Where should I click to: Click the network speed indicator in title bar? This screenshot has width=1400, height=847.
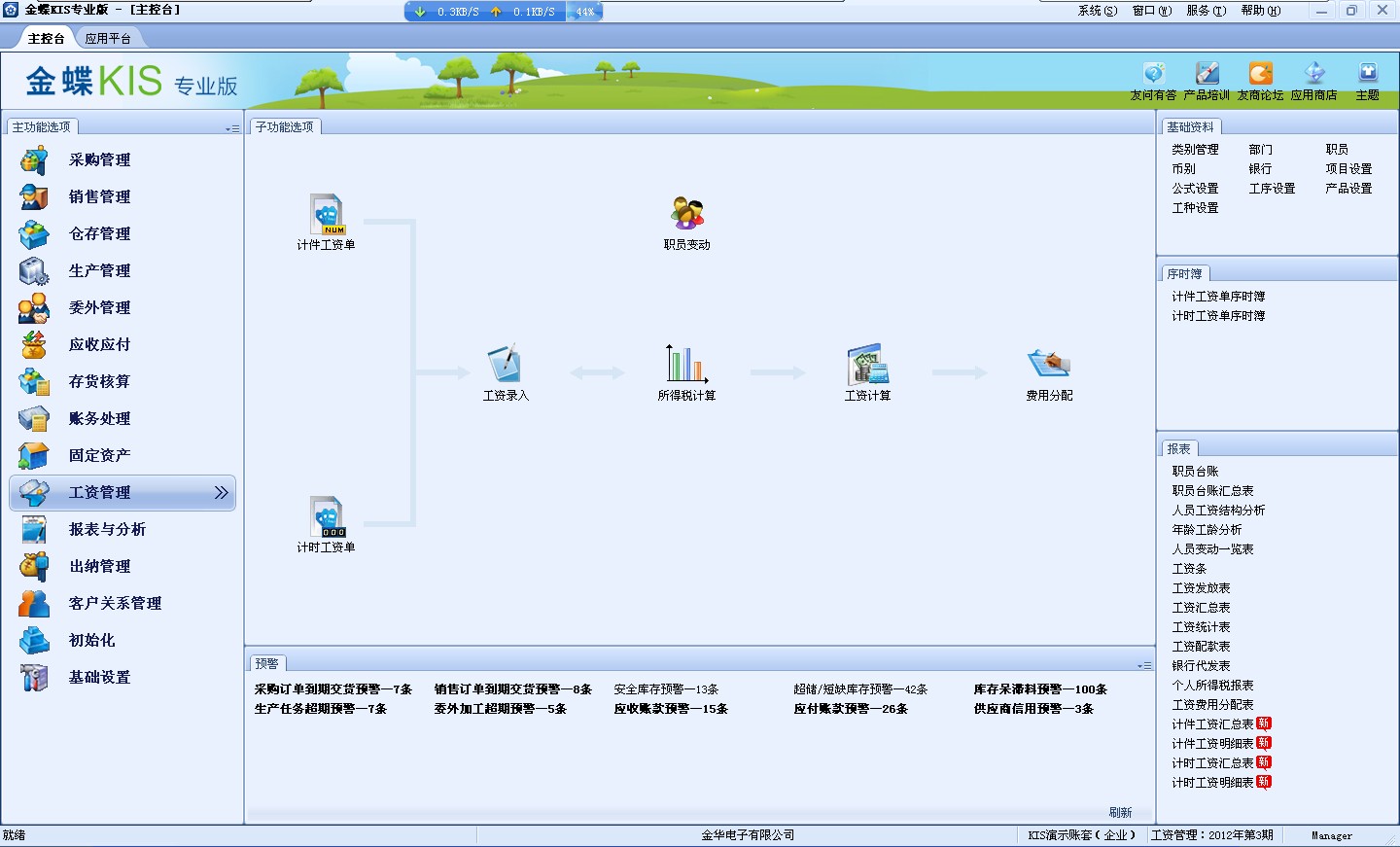point(504,12)
